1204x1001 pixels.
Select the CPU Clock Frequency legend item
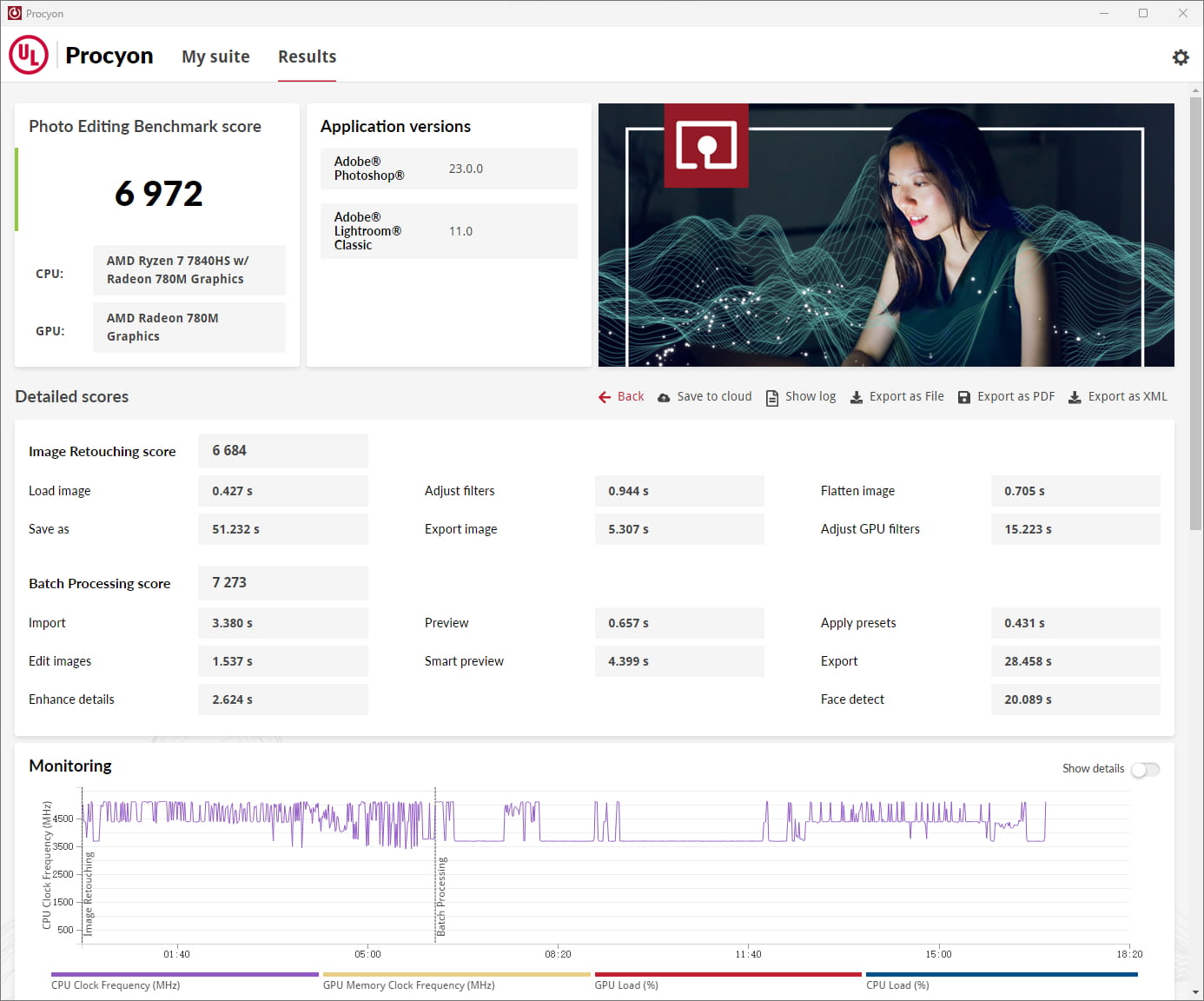coord(185,981)
